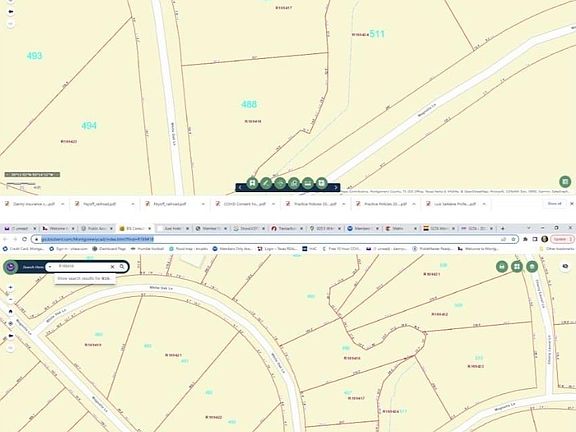Expand options for the COVID Consent download
576x432 pixels.
273,204
